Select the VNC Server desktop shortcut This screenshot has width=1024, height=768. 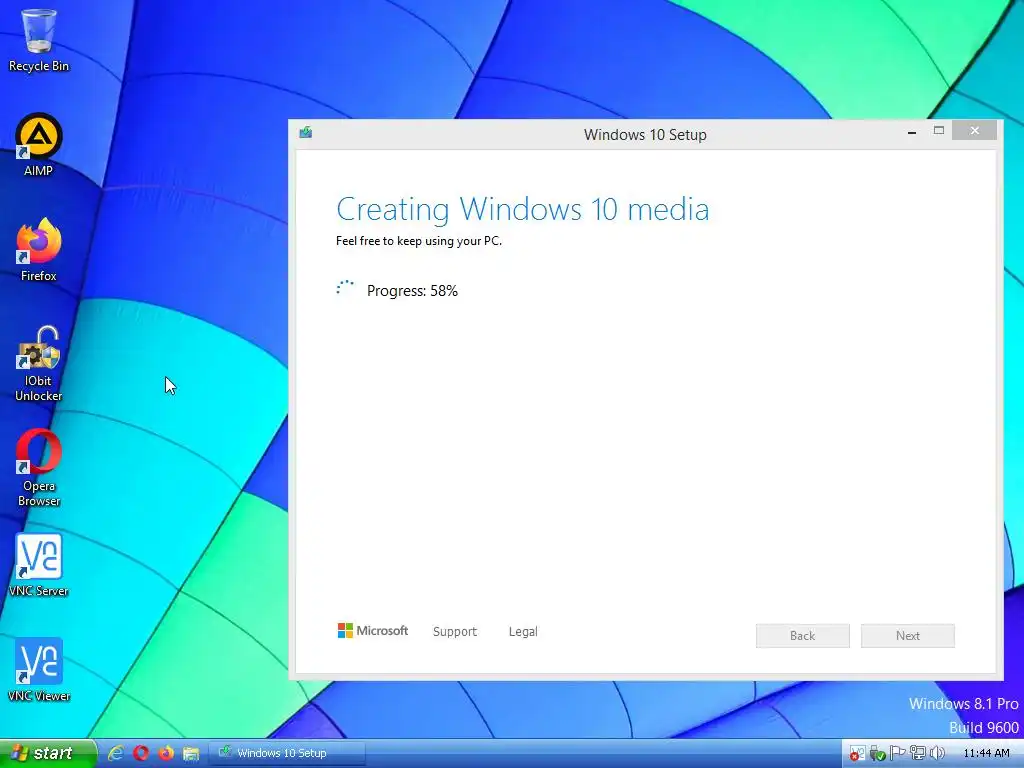click(39, 566)
